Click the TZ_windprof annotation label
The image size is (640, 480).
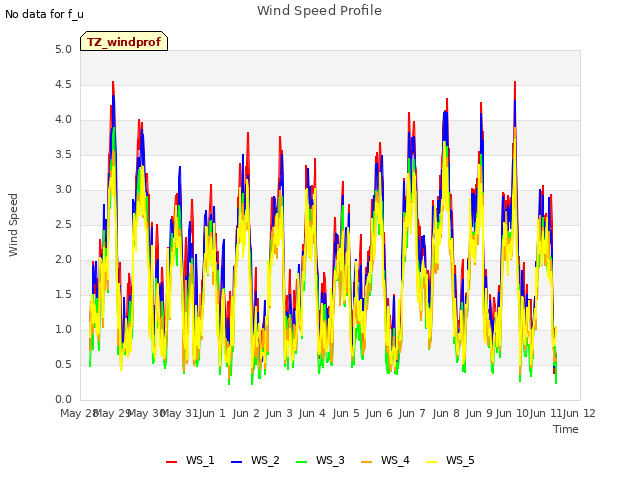pyautogui.click(x=124, y=41)
